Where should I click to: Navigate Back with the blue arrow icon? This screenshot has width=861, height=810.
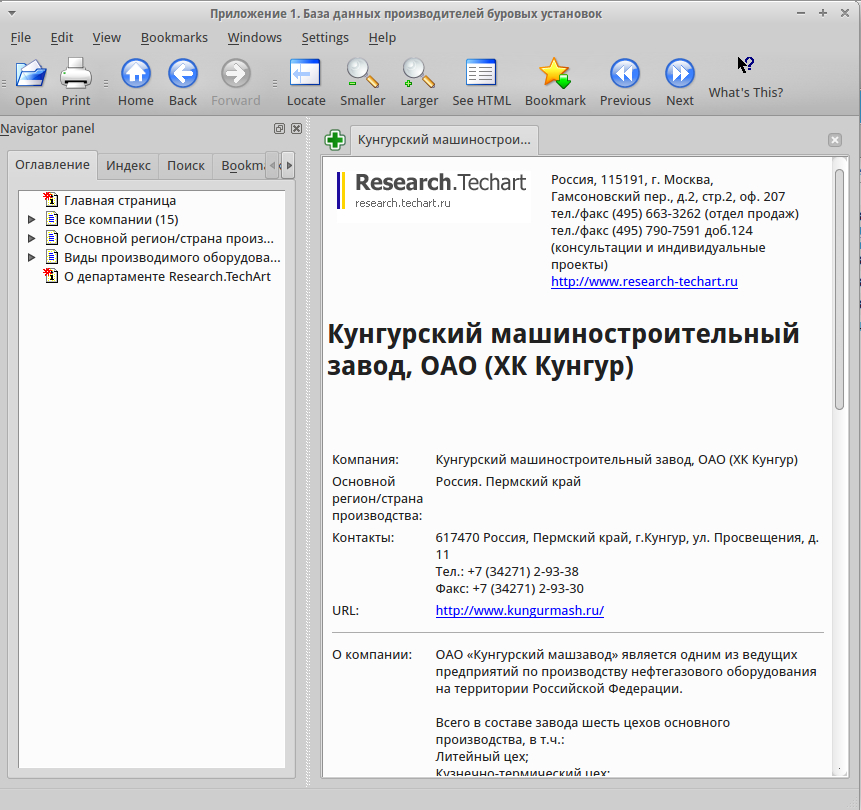click(183, 82)
